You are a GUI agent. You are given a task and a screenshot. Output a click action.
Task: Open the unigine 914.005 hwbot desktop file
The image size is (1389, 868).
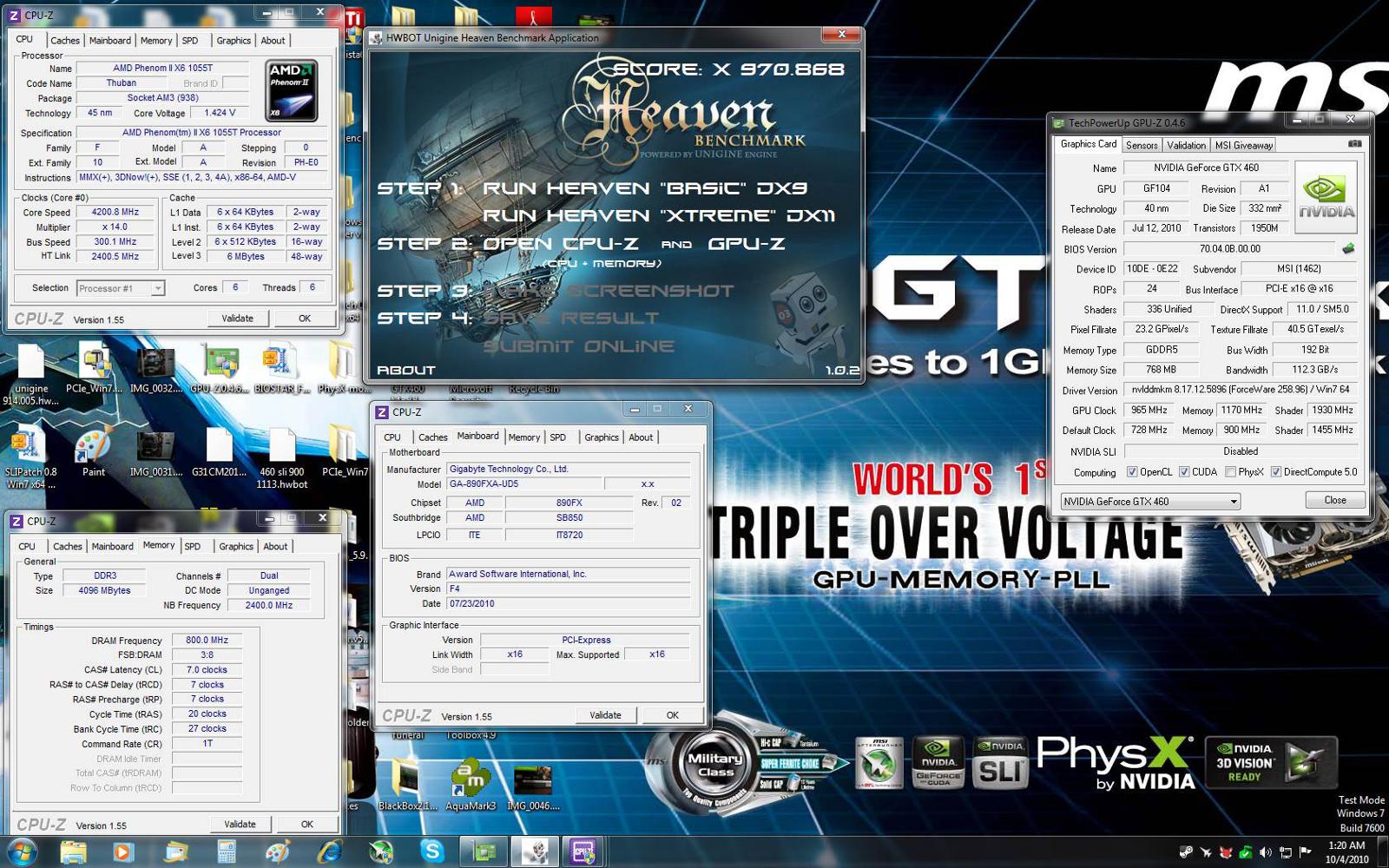coord(31,373)
